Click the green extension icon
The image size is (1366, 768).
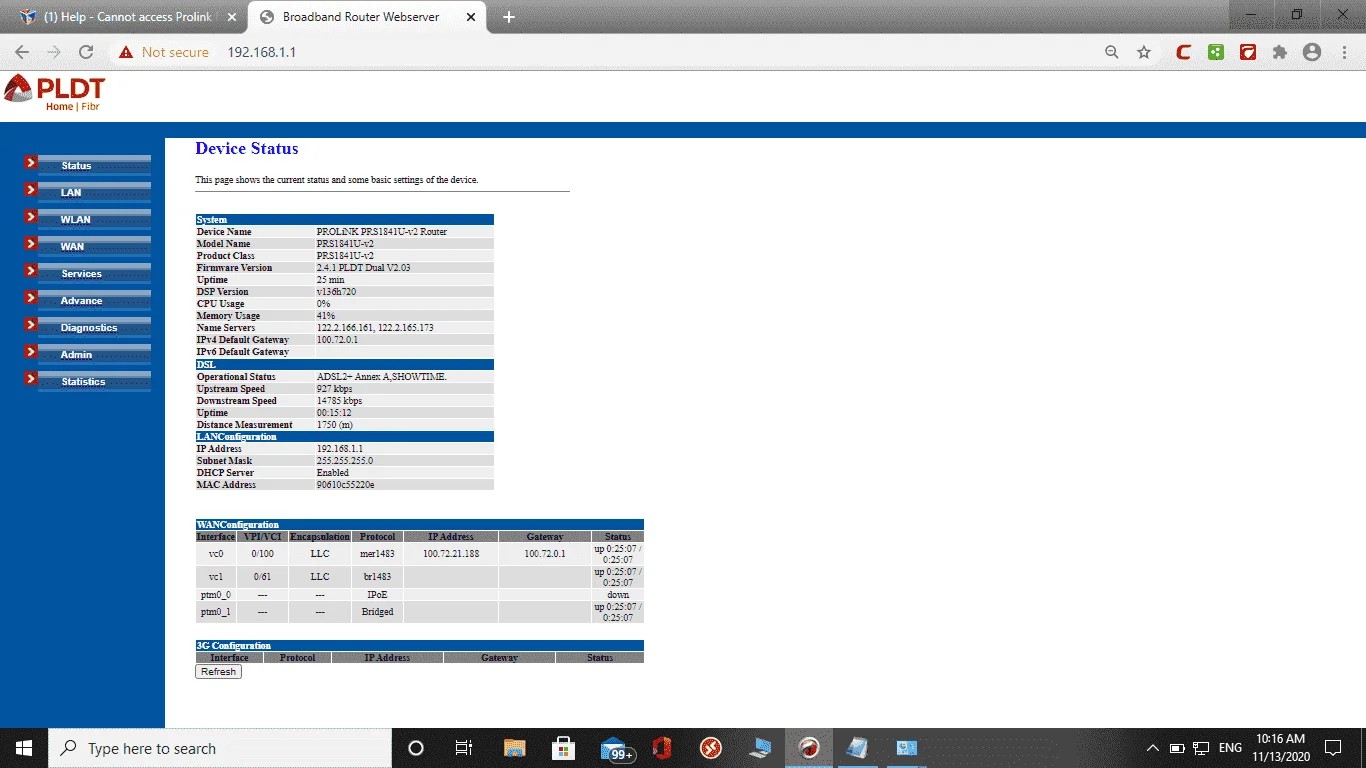(1215, 52)
